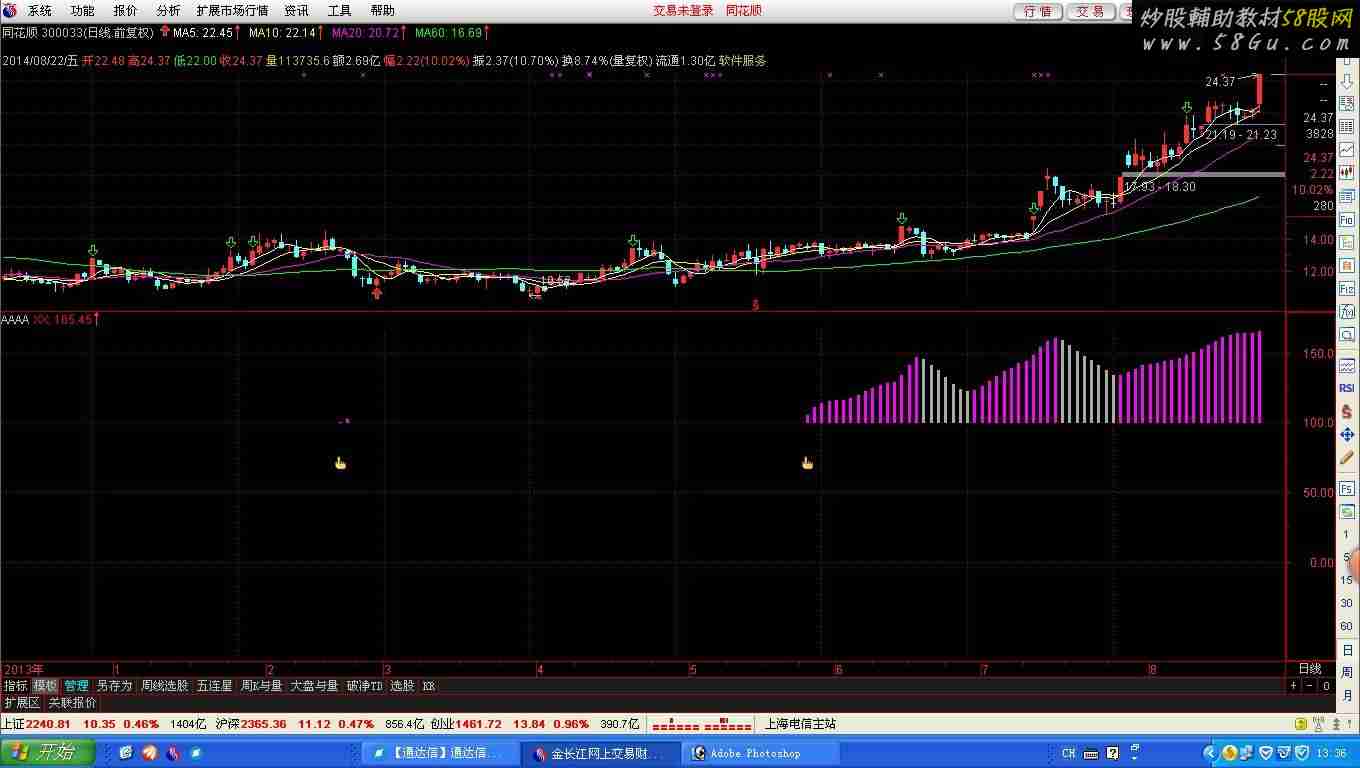Switch to monthly period 月 button
Screen dimensions: 1360x768
pos(1347,695)
